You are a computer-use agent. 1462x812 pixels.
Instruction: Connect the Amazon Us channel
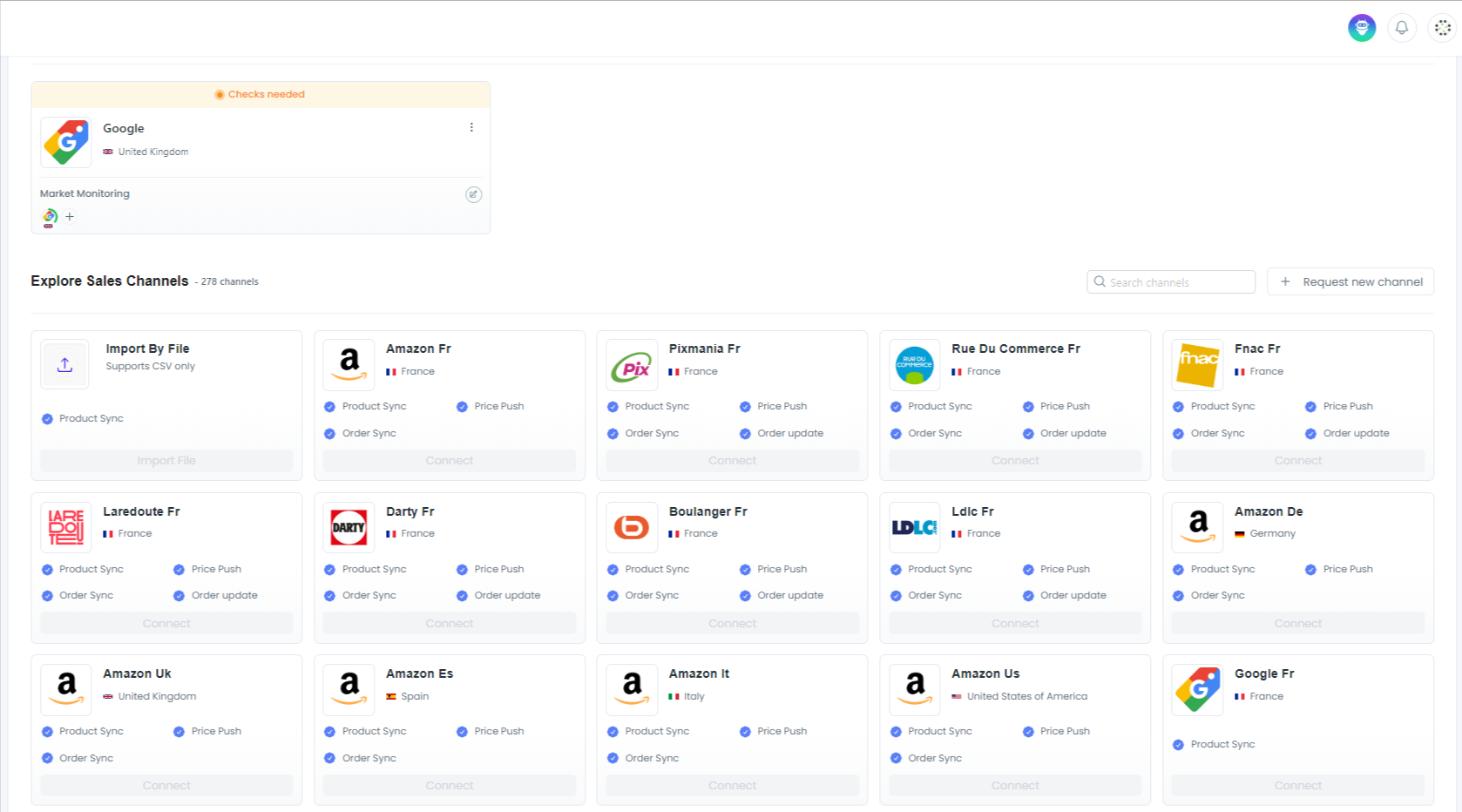coord(1015,785)
